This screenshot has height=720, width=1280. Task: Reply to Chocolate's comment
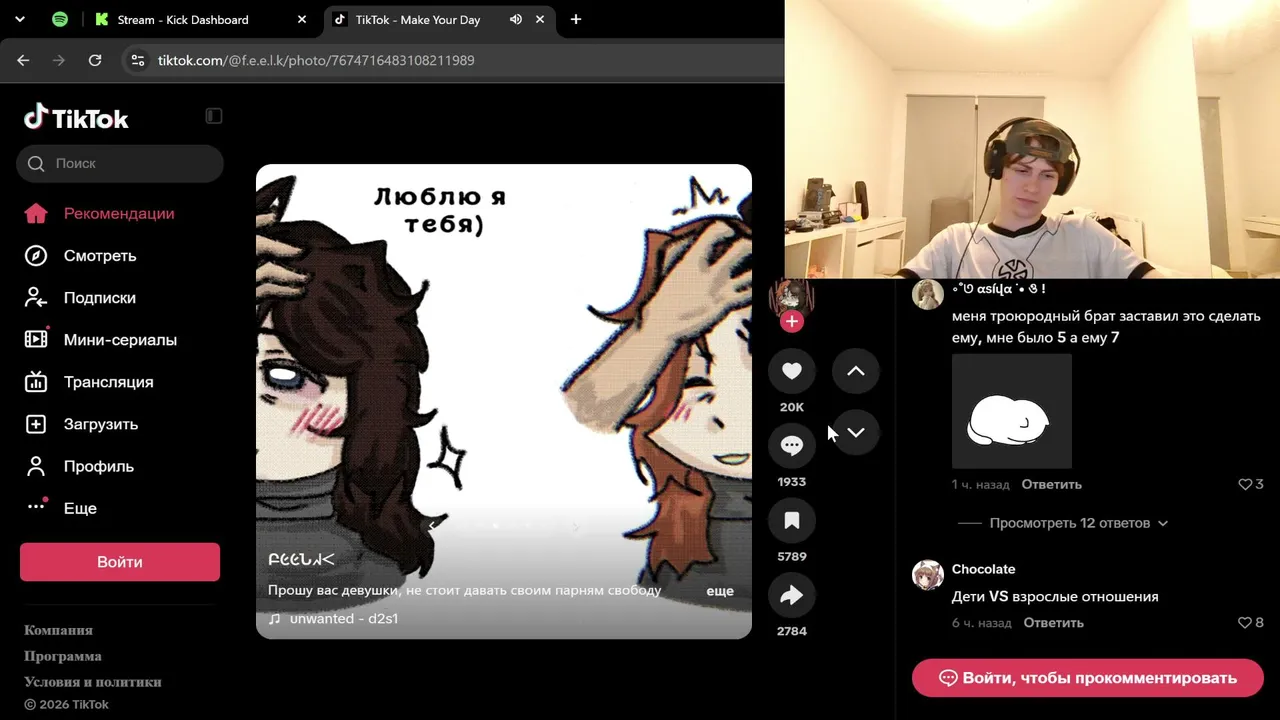(x=1054, y=622)
